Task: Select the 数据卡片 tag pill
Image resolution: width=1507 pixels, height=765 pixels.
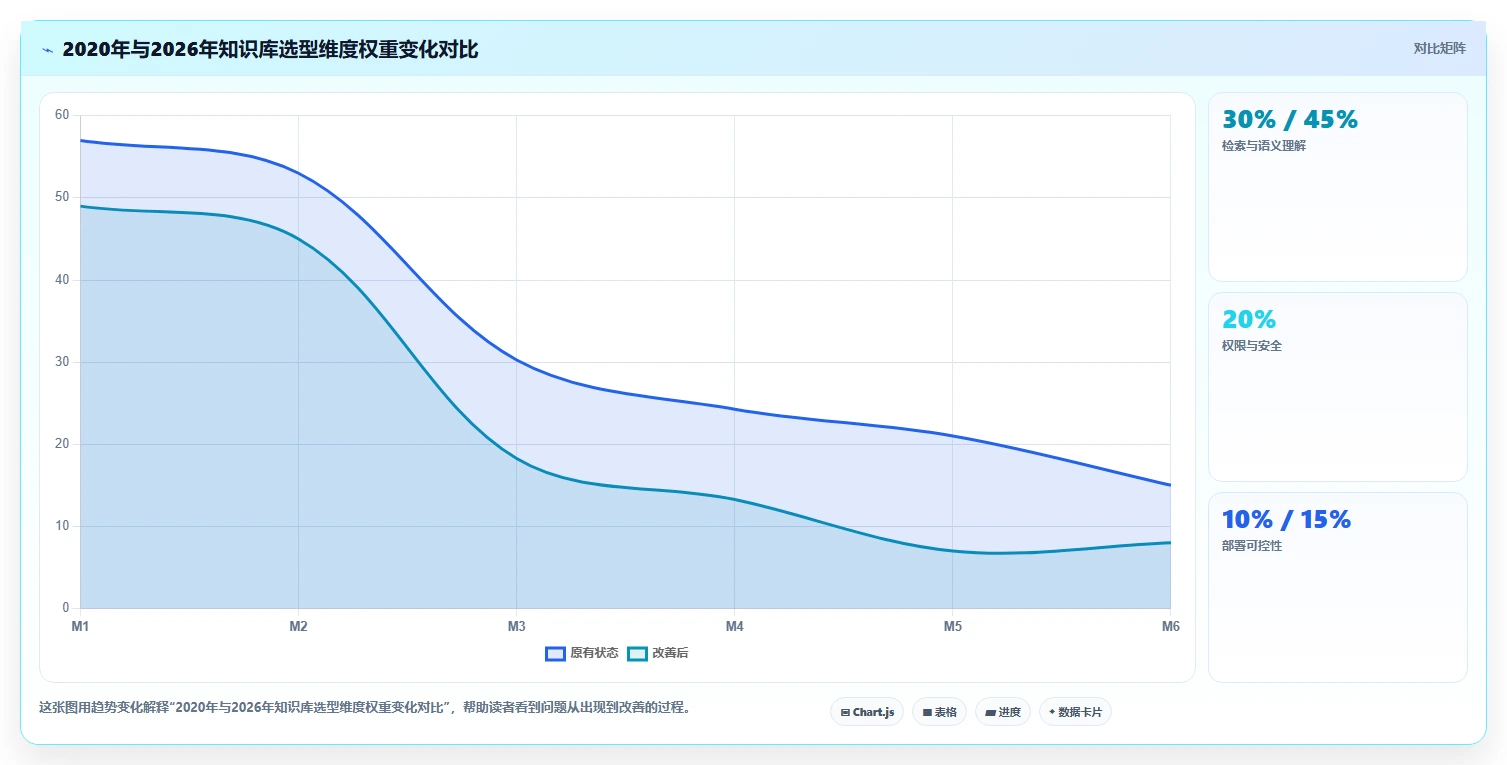Action: (x=1075, y=712)
